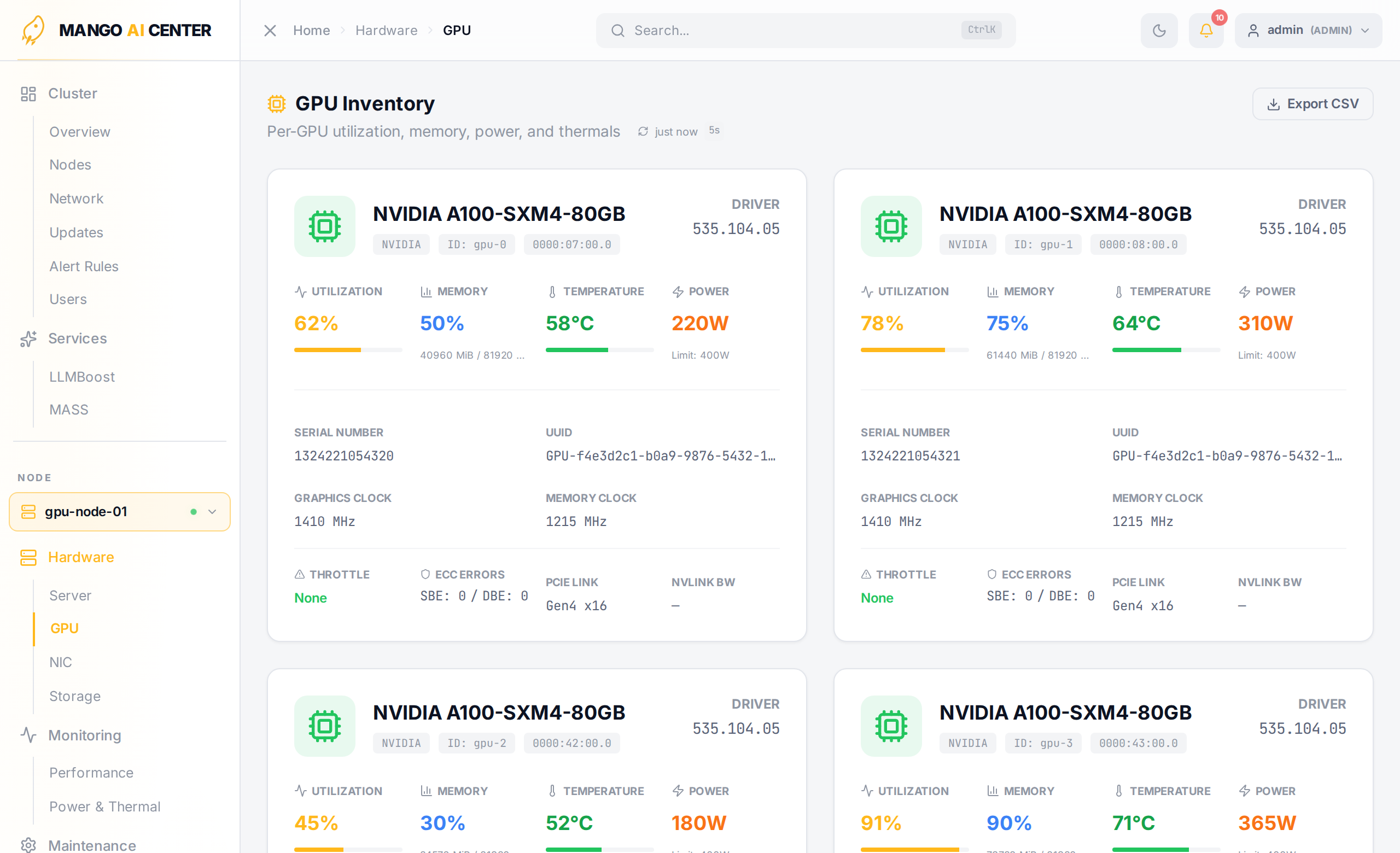1400x853 pixels.
Task: Open notifications bell with 10 badge
Action: pyautogui.click(x=1206, y=30)
